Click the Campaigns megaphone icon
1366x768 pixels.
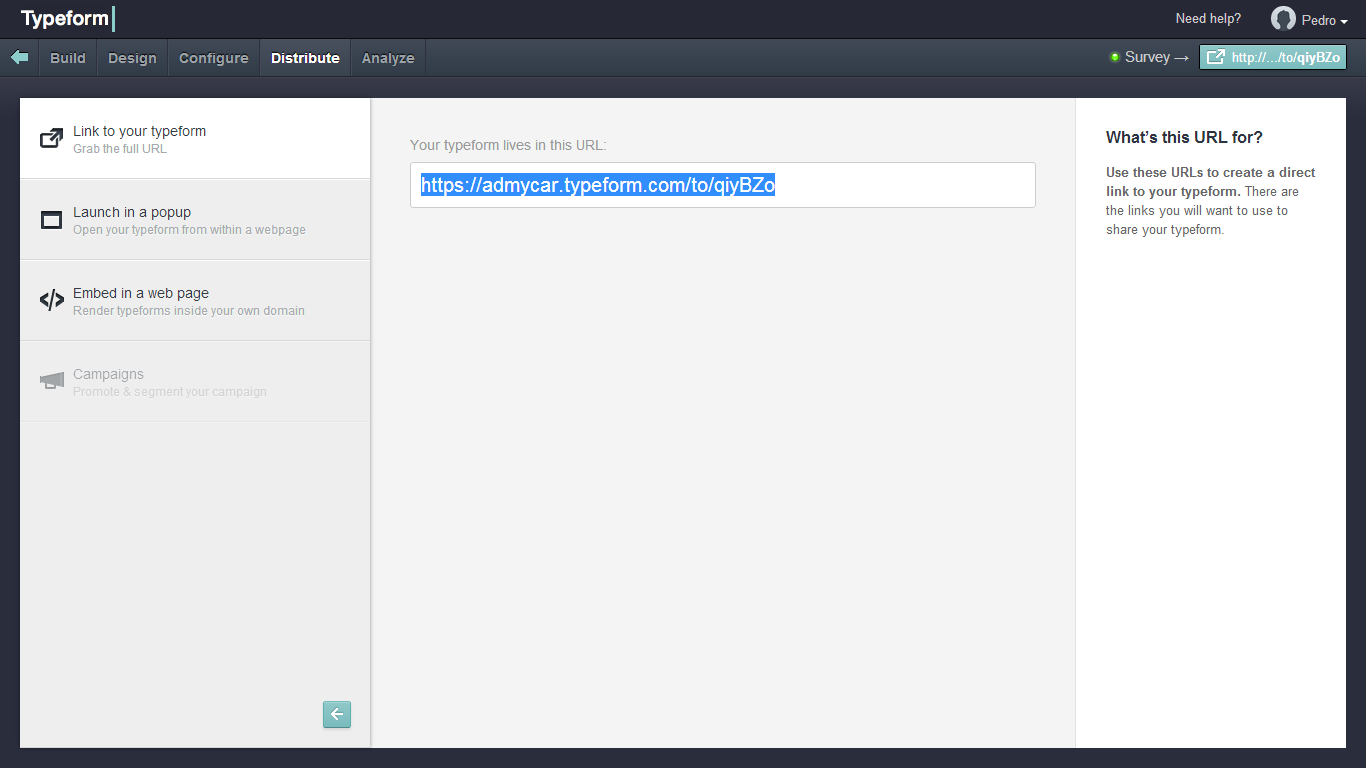51,381
